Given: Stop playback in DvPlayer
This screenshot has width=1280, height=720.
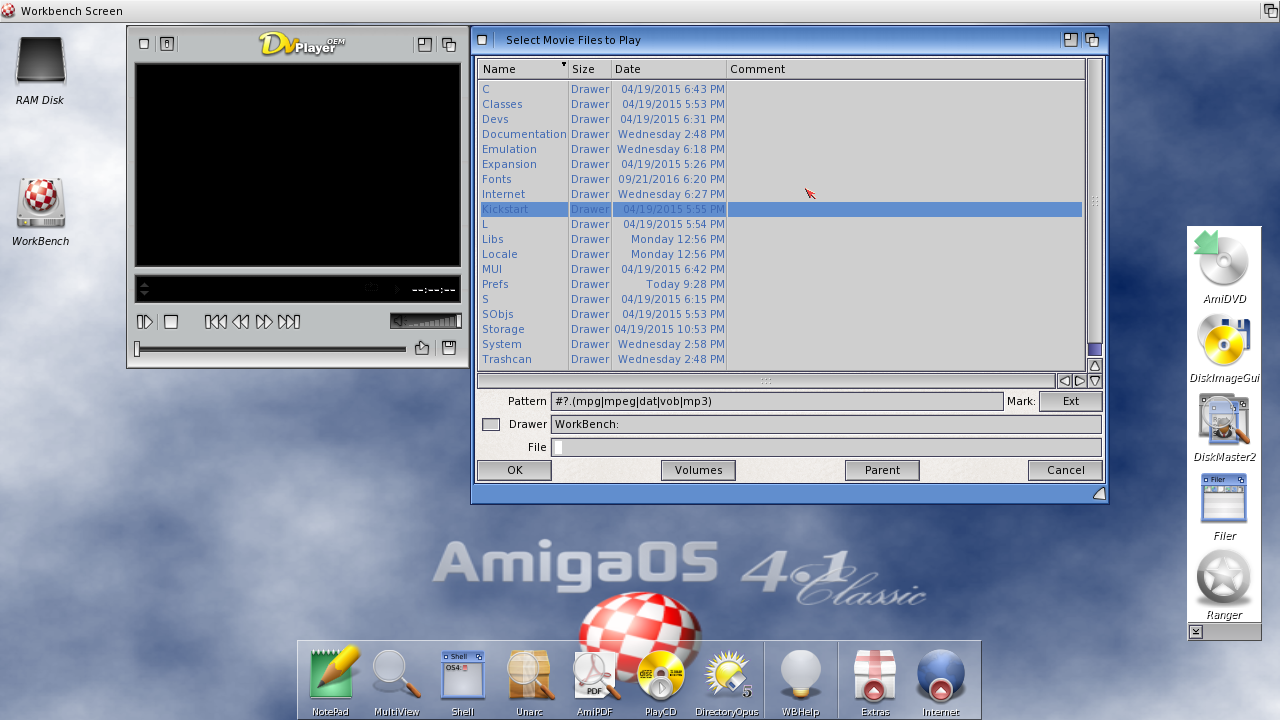Looking at the screenshot, I should [171, 322].
